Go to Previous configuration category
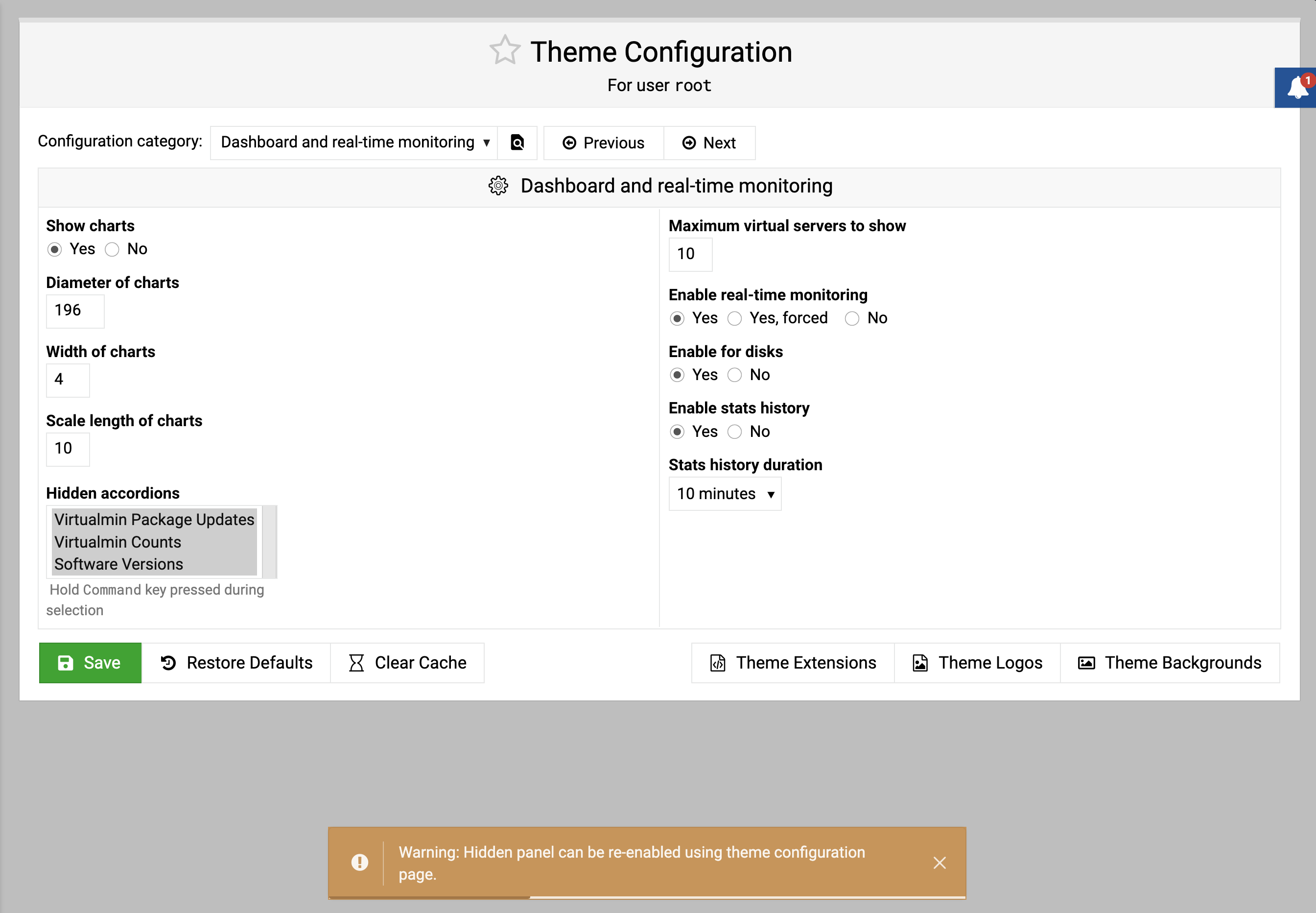The image size is (1316, 913). [604, 143]
